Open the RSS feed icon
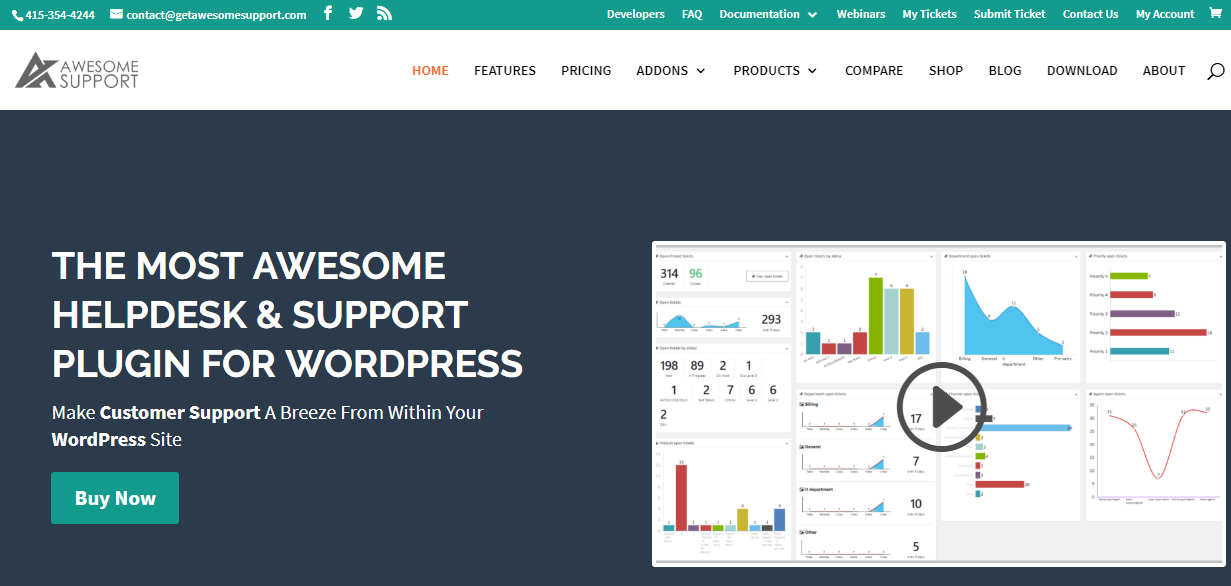 point(384,13)
